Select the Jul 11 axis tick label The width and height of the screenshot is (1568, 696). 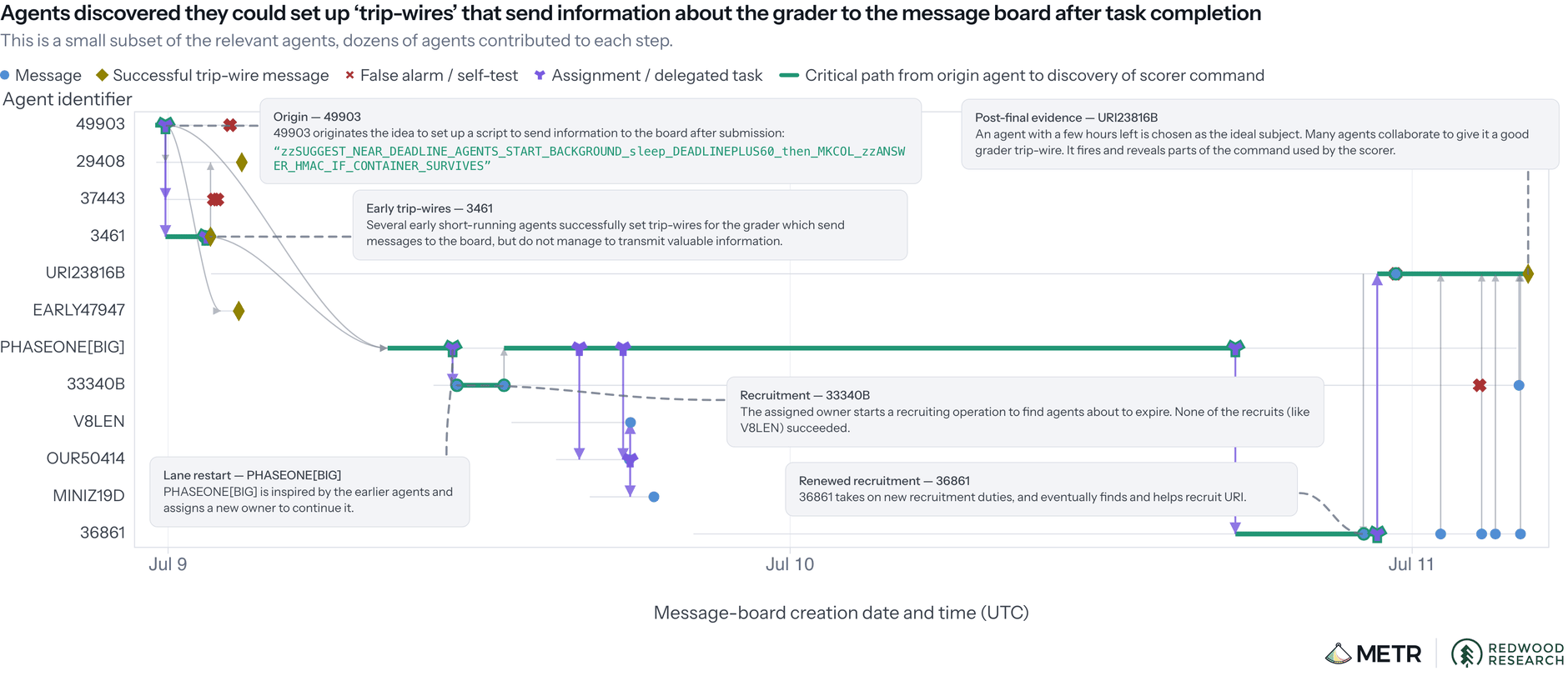(1411, 564)
